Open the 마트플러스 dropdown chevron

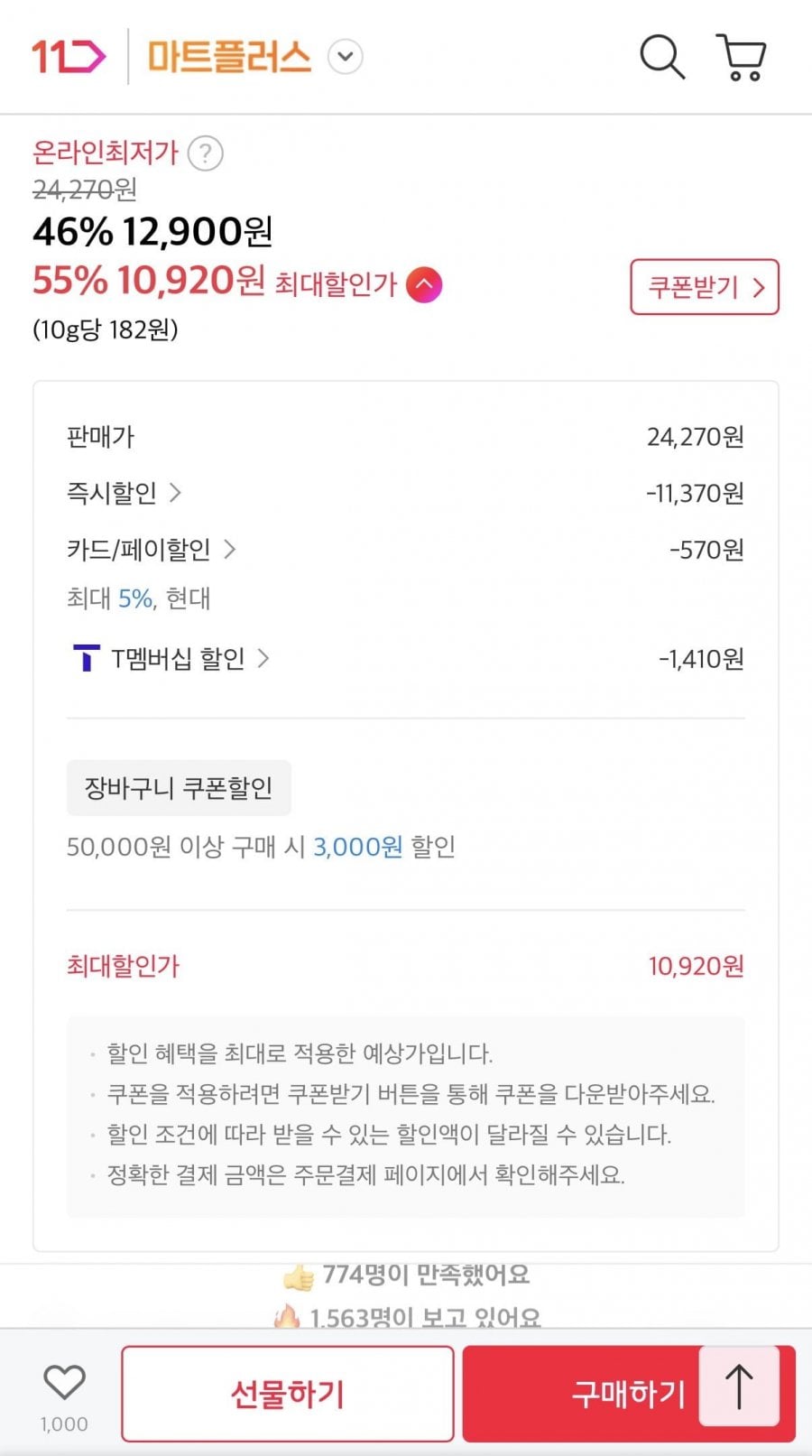click(345, 57)
